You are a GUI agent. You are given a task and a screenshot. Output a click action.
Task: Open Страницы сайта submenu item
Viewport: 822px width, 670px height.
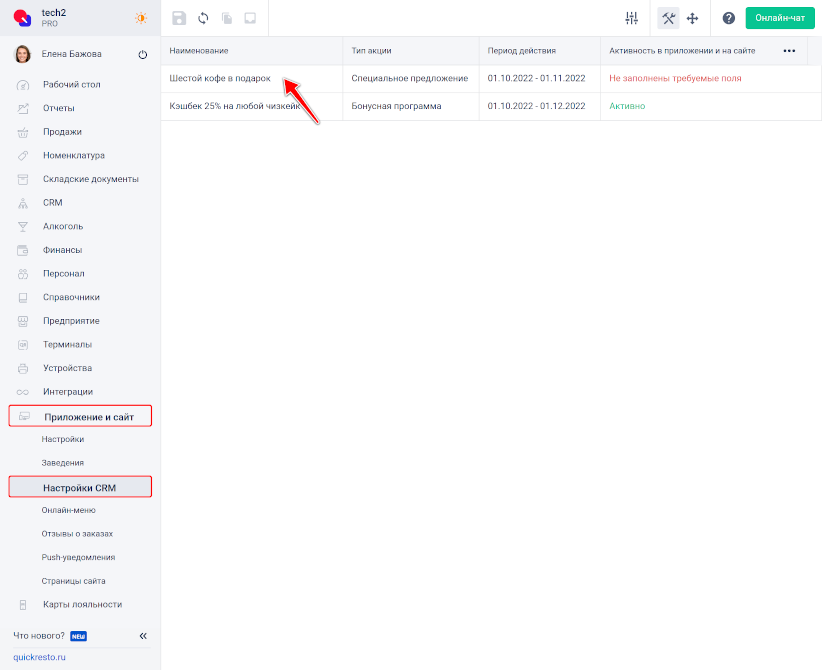pyautogui.click(x=73, y=581)
